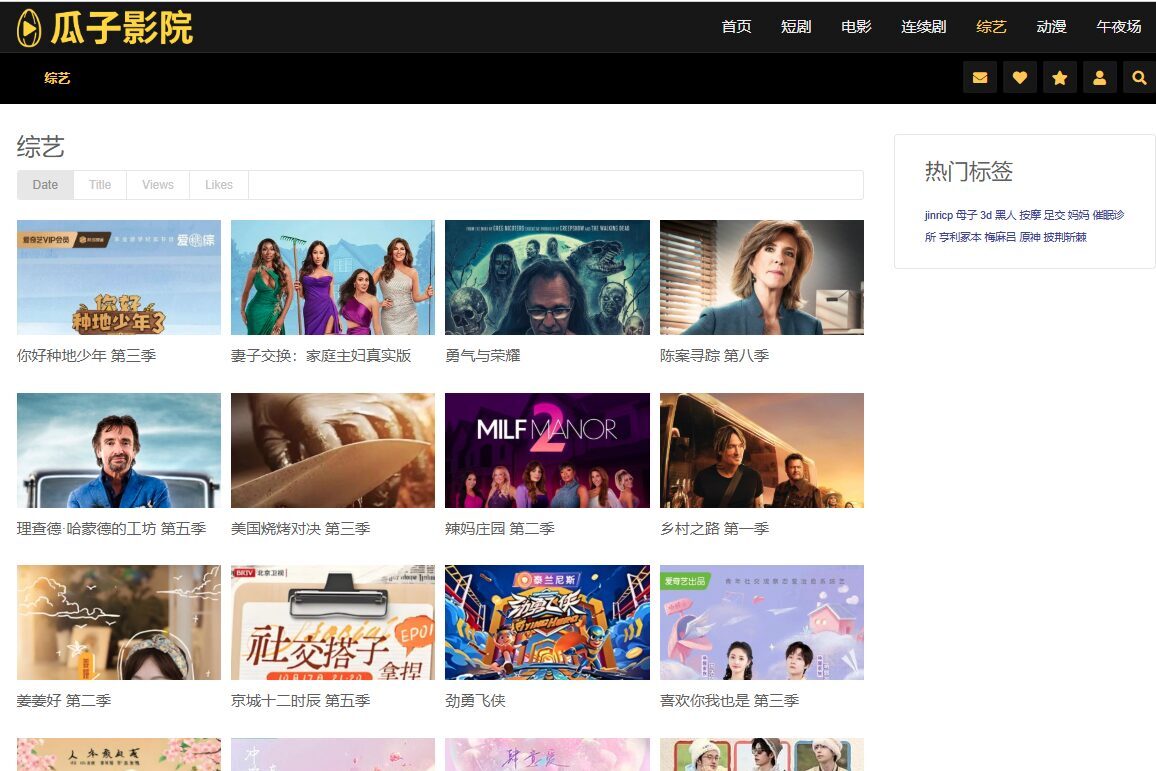
Task: Open the 短剧 navigation menu item
Action: (x=796, y=27)
